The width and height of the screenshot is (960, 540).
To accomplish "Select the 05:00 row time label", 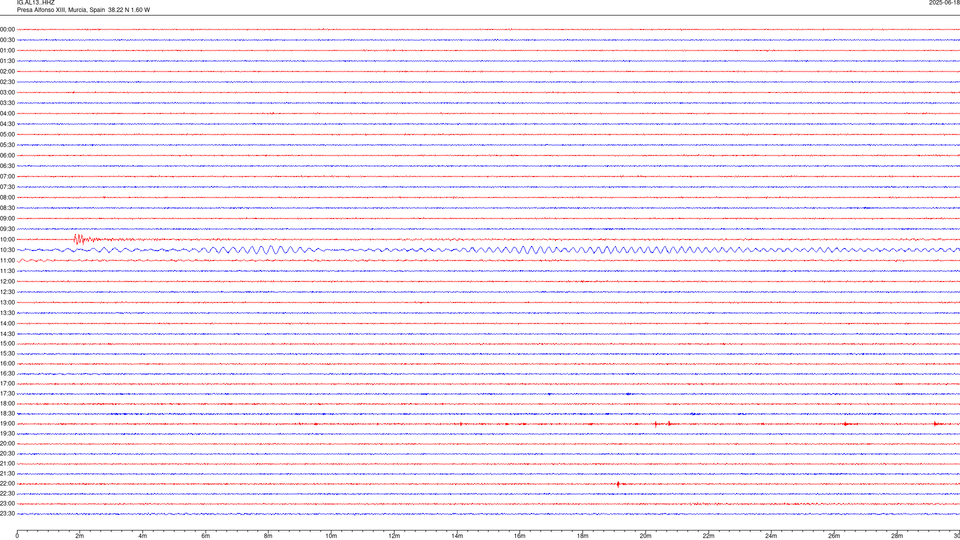I will (7, 134).
